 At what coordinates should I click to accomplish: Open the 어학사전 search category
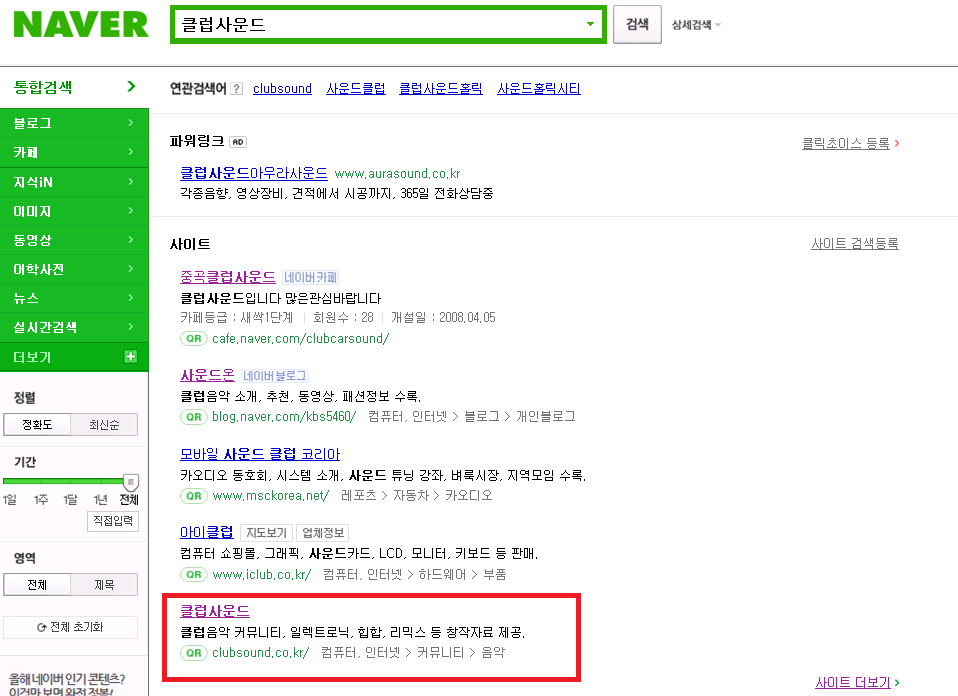pyautogui.click(x=74, y=269)
